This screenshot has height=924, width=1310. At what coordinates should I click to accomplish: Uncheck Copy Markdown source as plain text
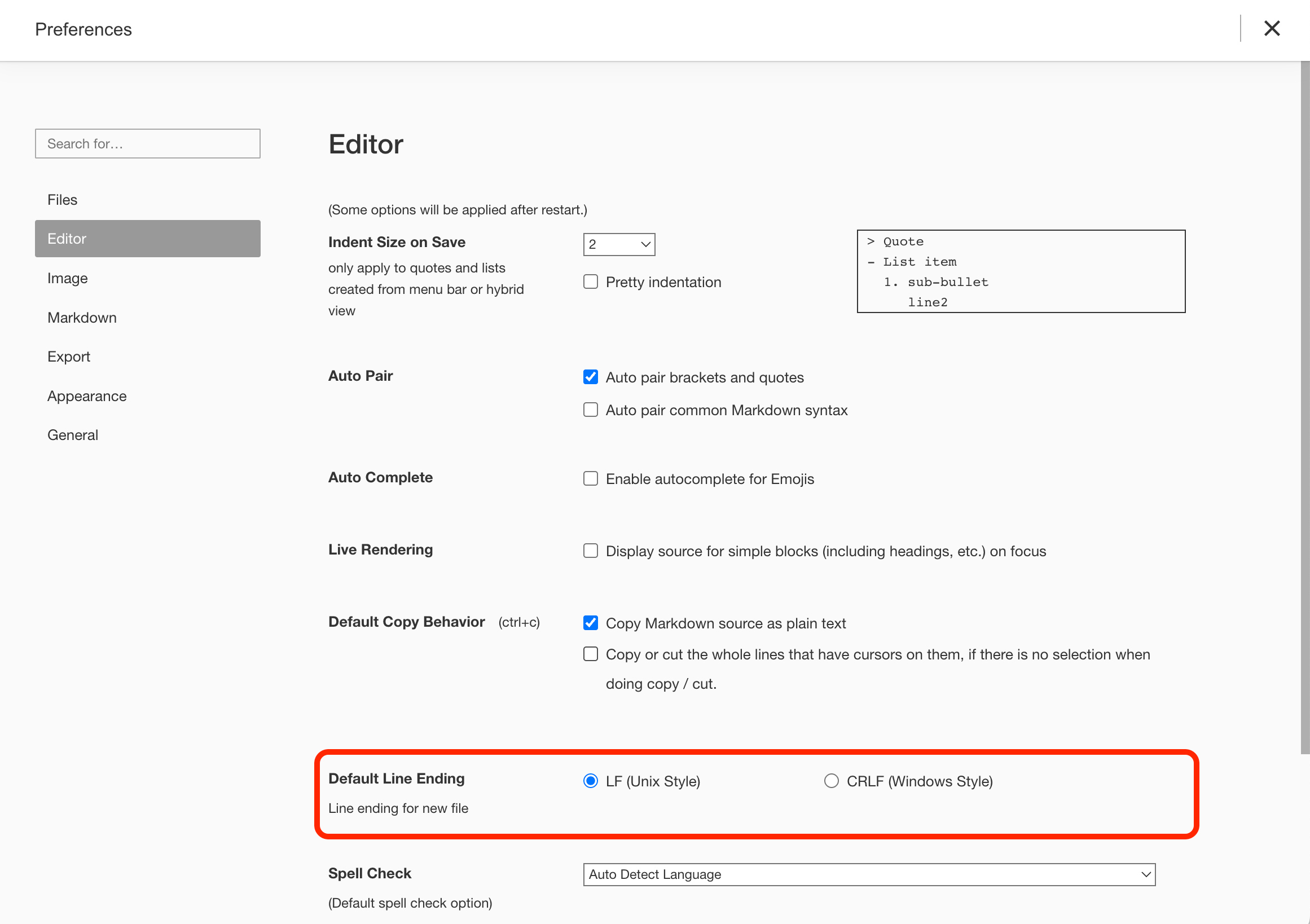pyautogui.click(x=590, y=623)
